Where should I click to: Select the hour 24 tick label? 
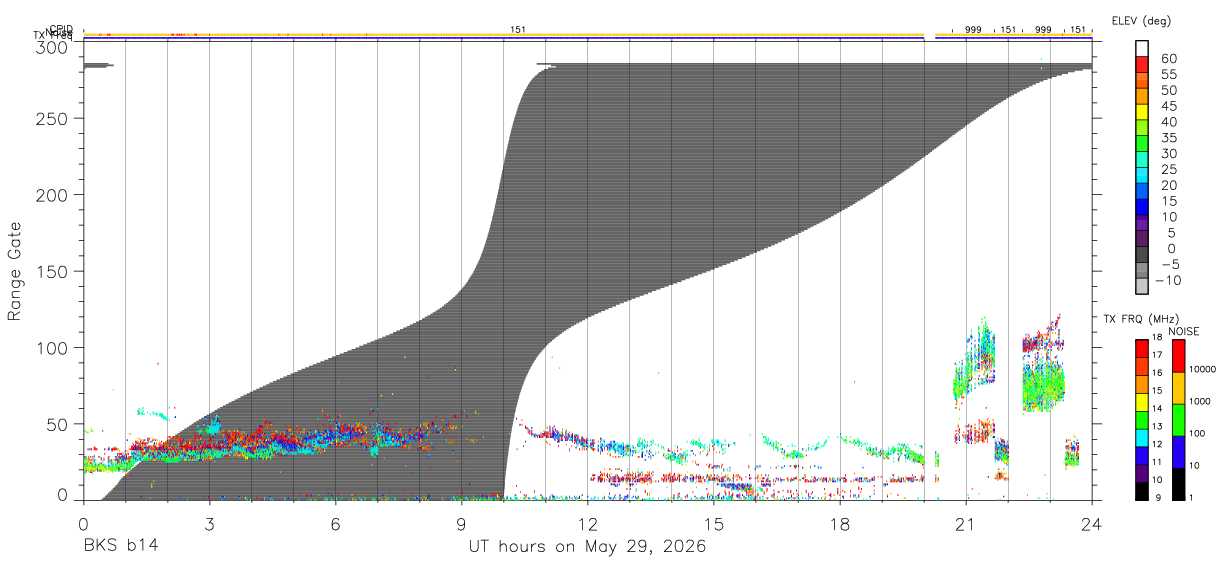1092,523
